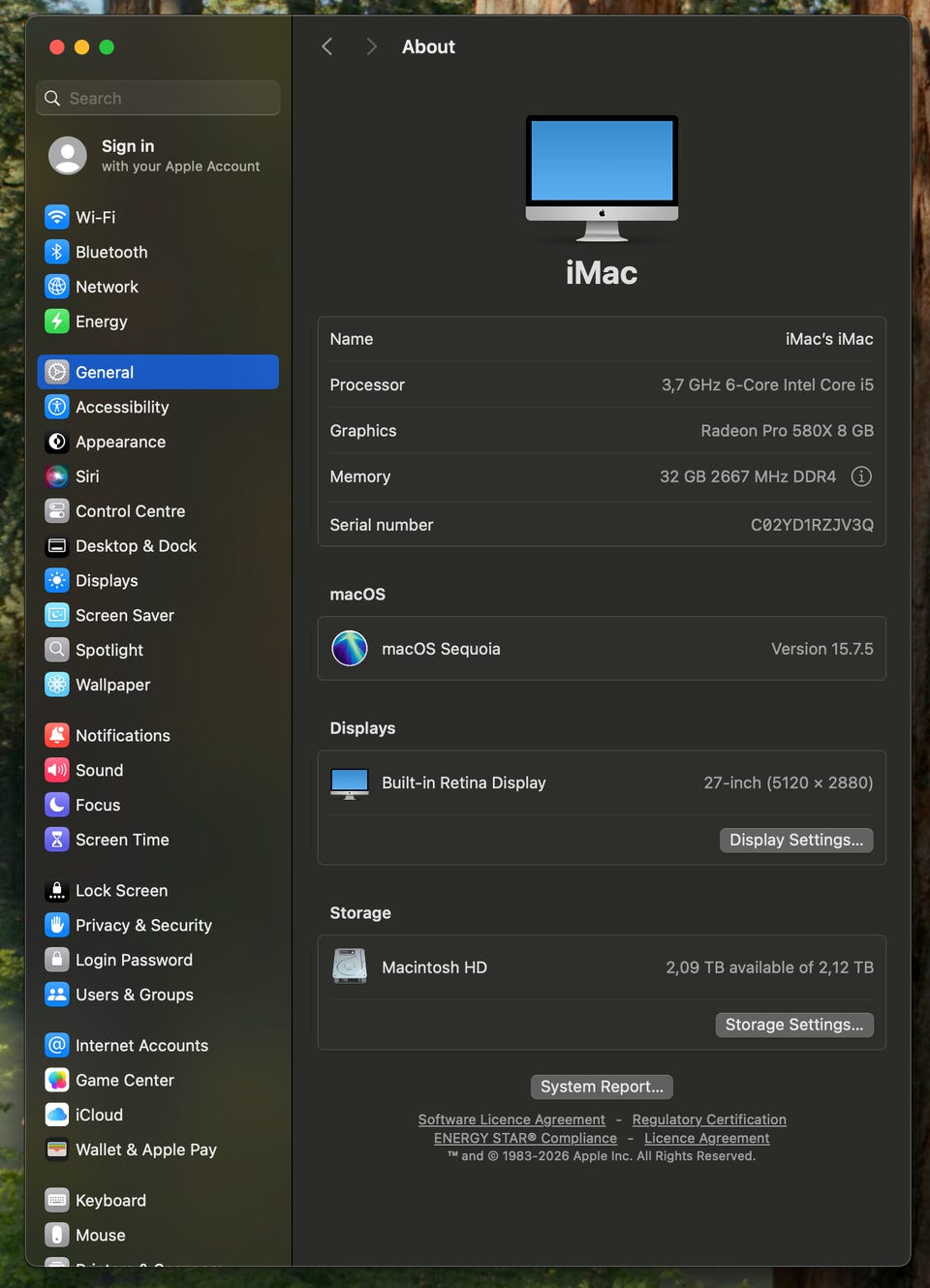Open the Siri icon
The image size is (930, 1288).
click(x=57, y=476)
